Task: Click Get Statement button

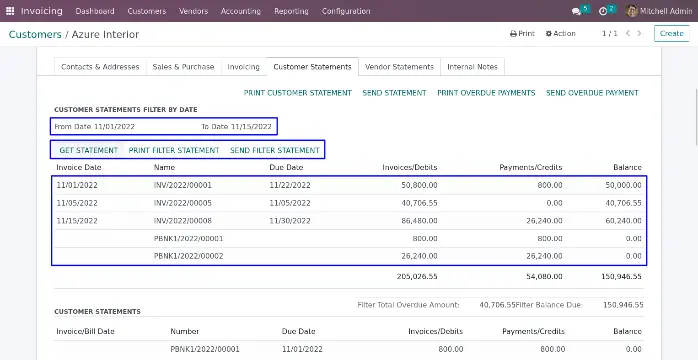Action: point(89,150)
